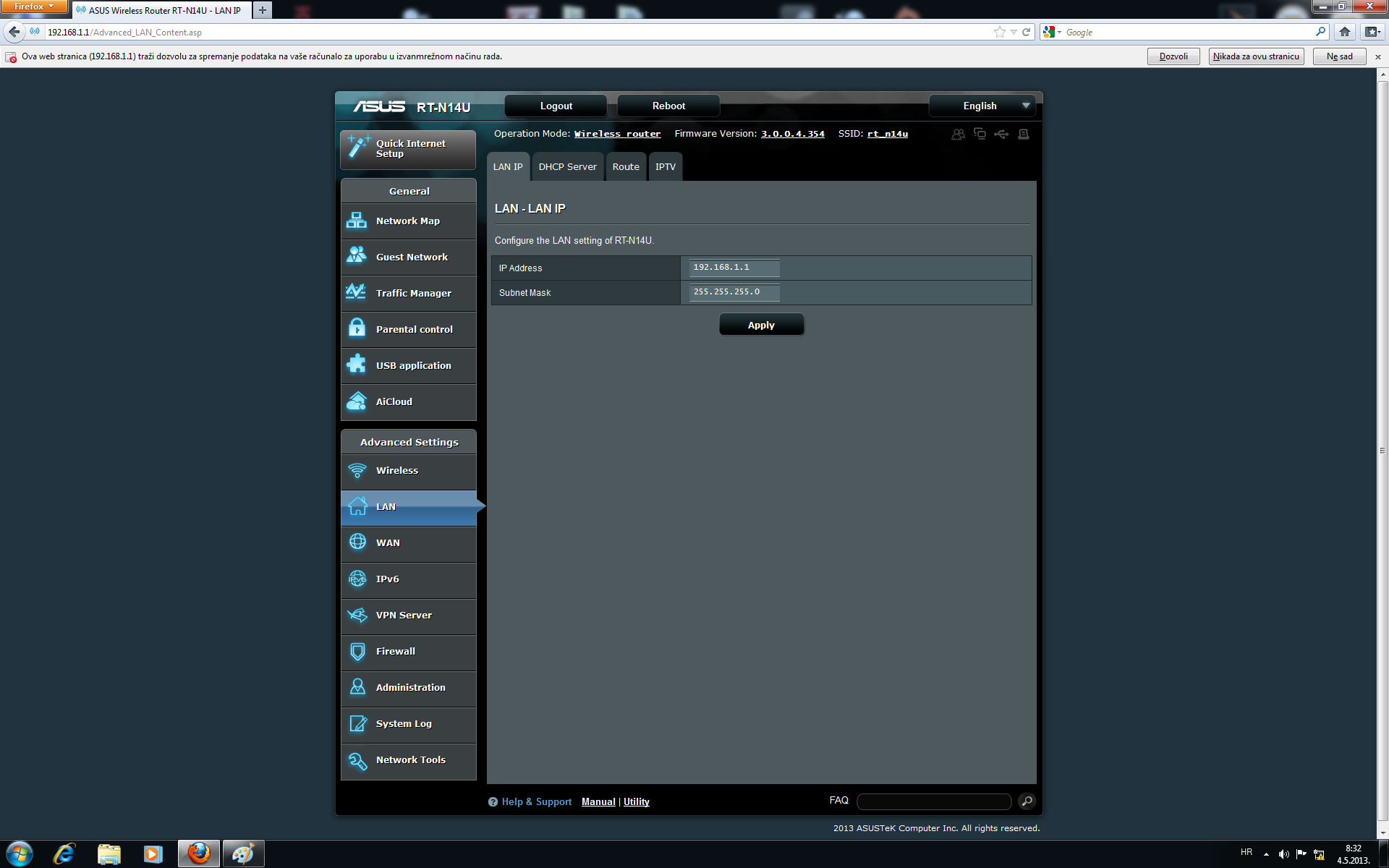The width and height of the screenshot is (1389, 868).
Task: Click Nikada za ovu stranicu button
Action: coord(1256,56)
